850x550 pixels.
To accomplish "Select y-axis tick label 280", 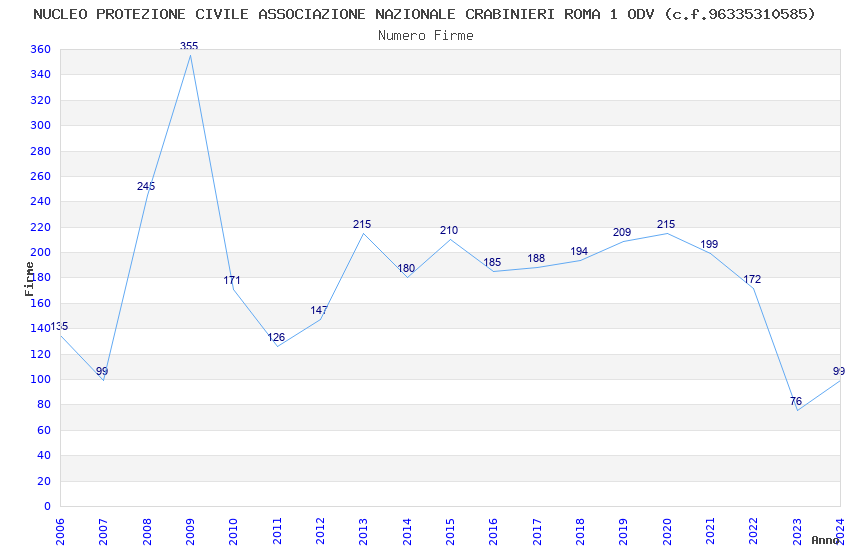I will [41, 151].
